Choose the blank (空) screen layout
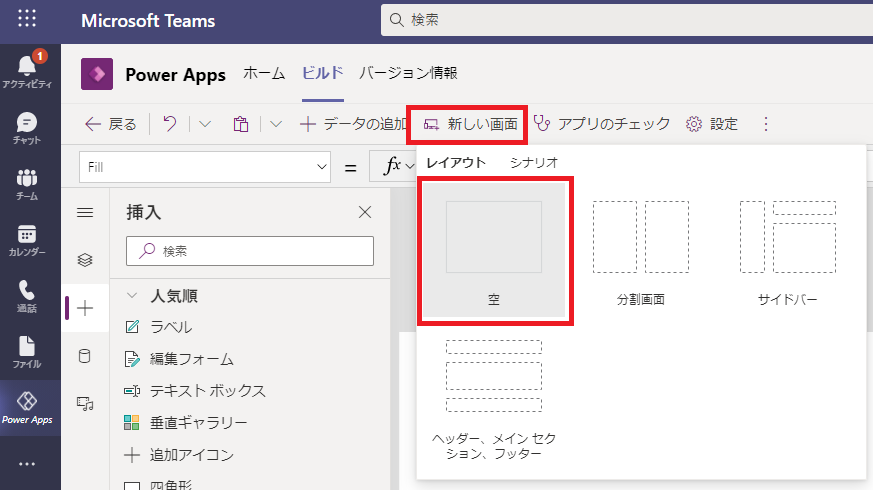Image resolution: width=873 pixels, height=490 pixels. (x=494, y=251)
